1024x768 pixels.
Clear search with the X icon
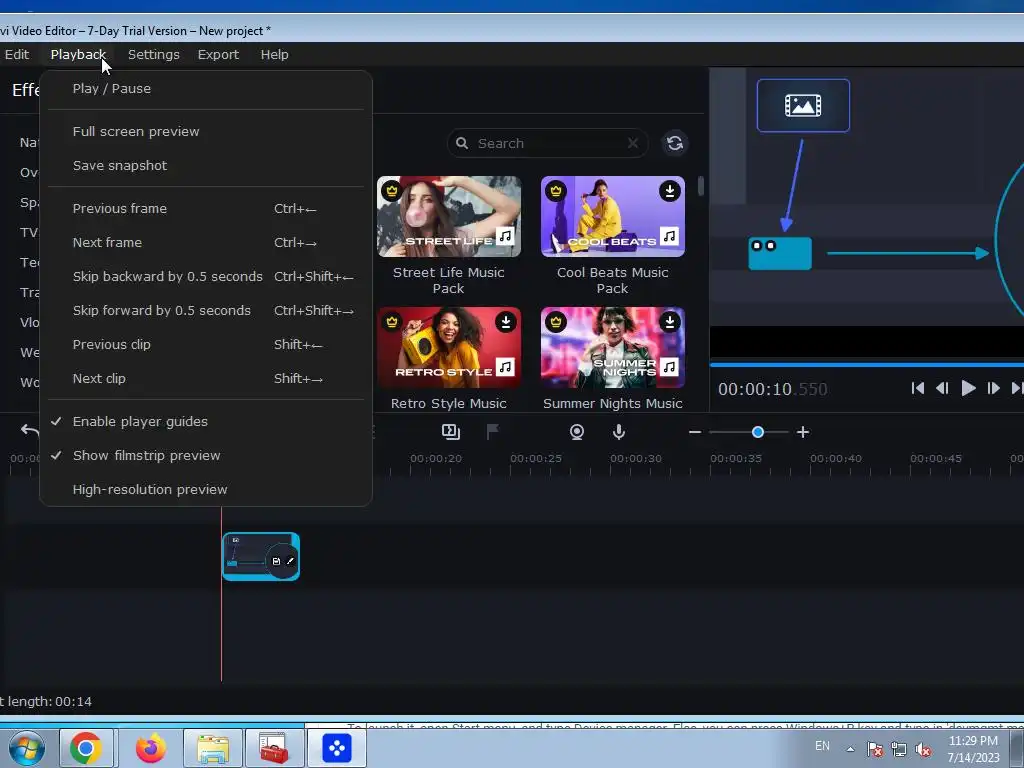pos(632,143)
